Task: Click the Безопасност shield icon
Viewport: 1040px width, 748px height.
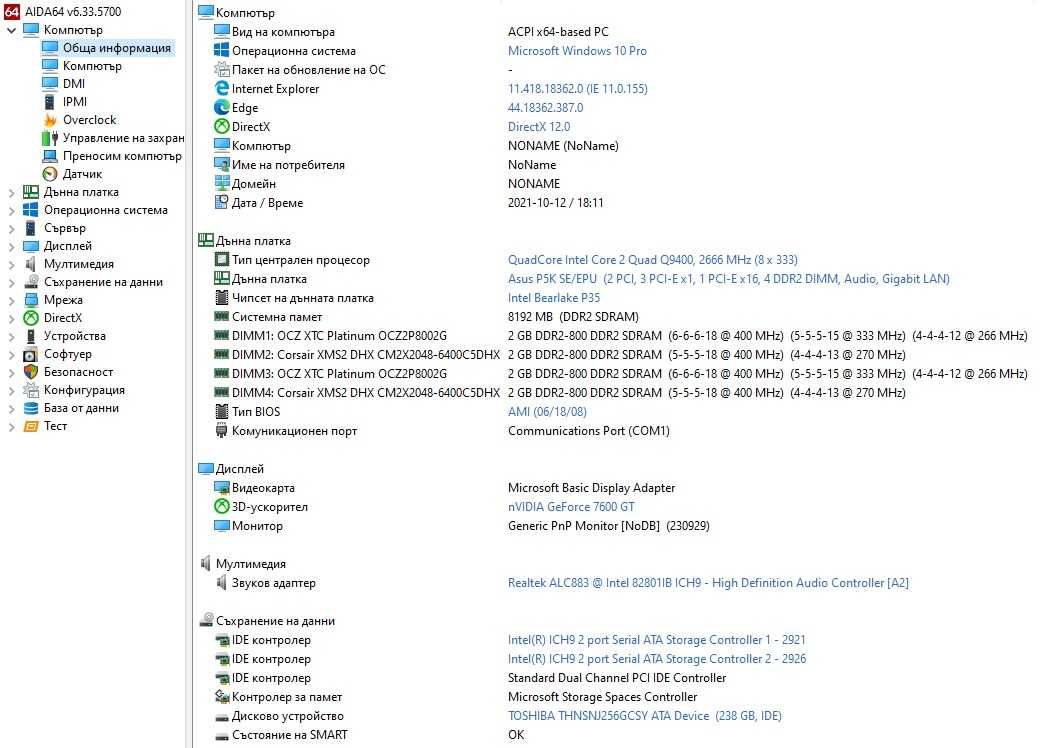Action: (31, 372)
